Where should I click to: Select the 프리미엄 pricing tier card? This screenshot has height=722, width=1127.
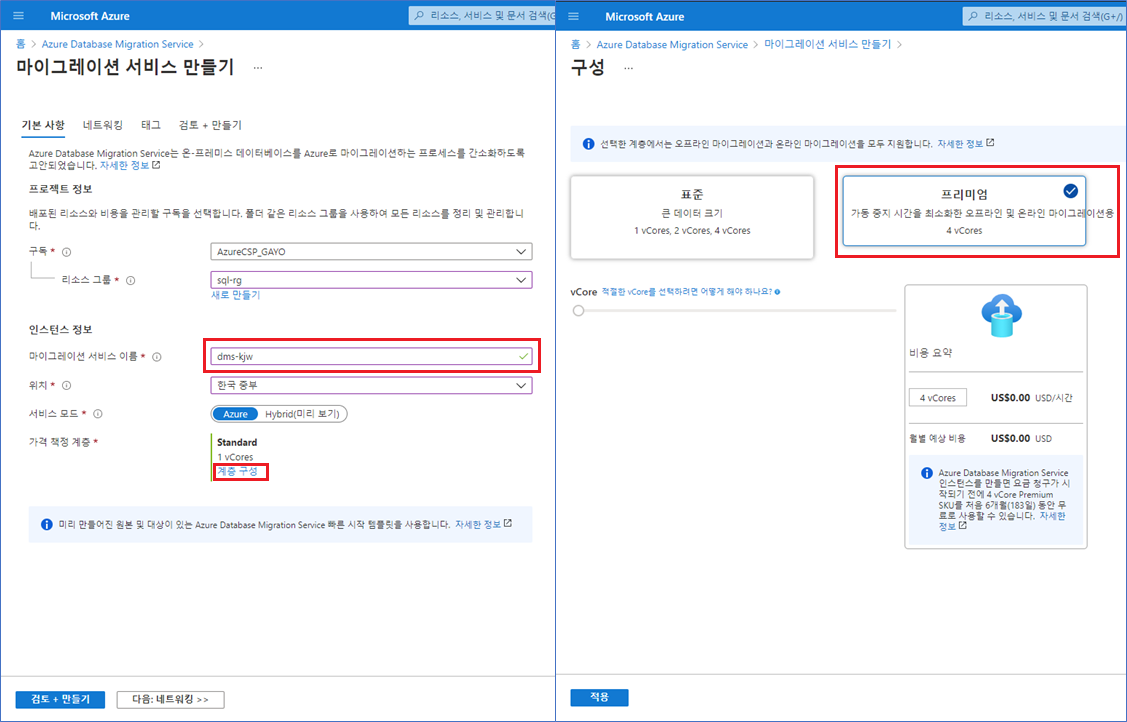(964, 211)
